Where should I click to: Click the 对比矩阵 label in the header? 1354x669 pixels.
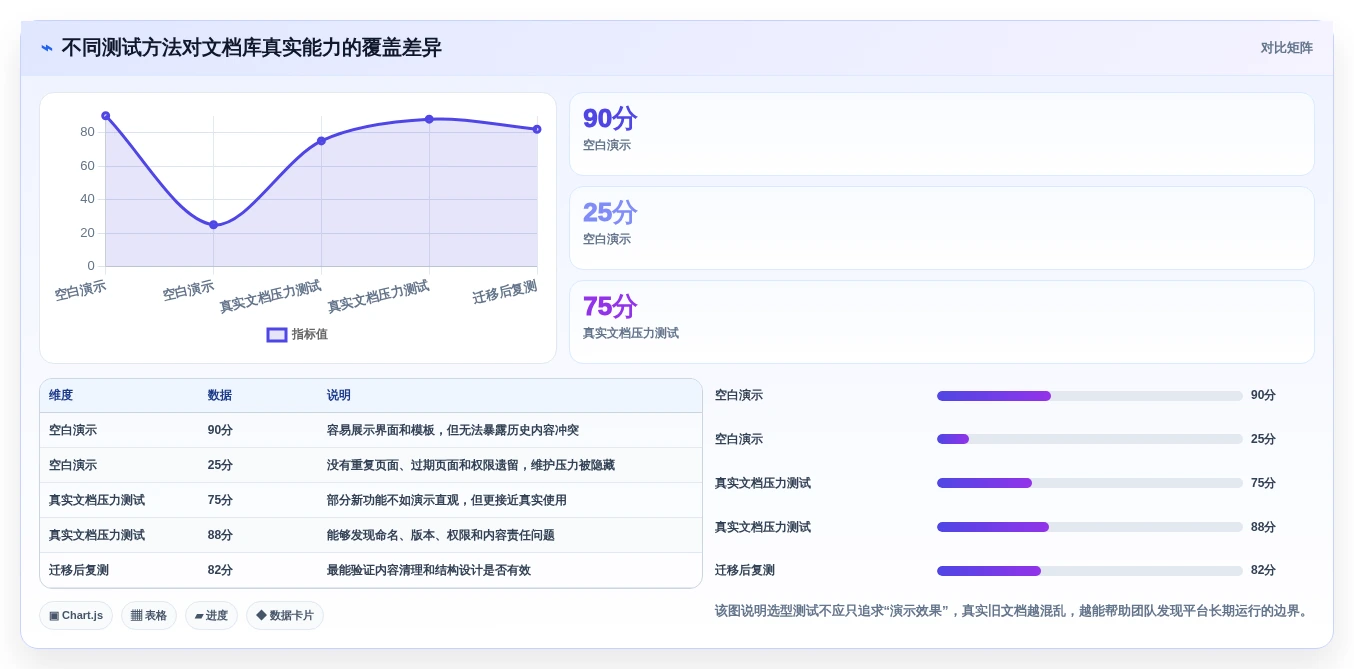tap(1286, 48)
